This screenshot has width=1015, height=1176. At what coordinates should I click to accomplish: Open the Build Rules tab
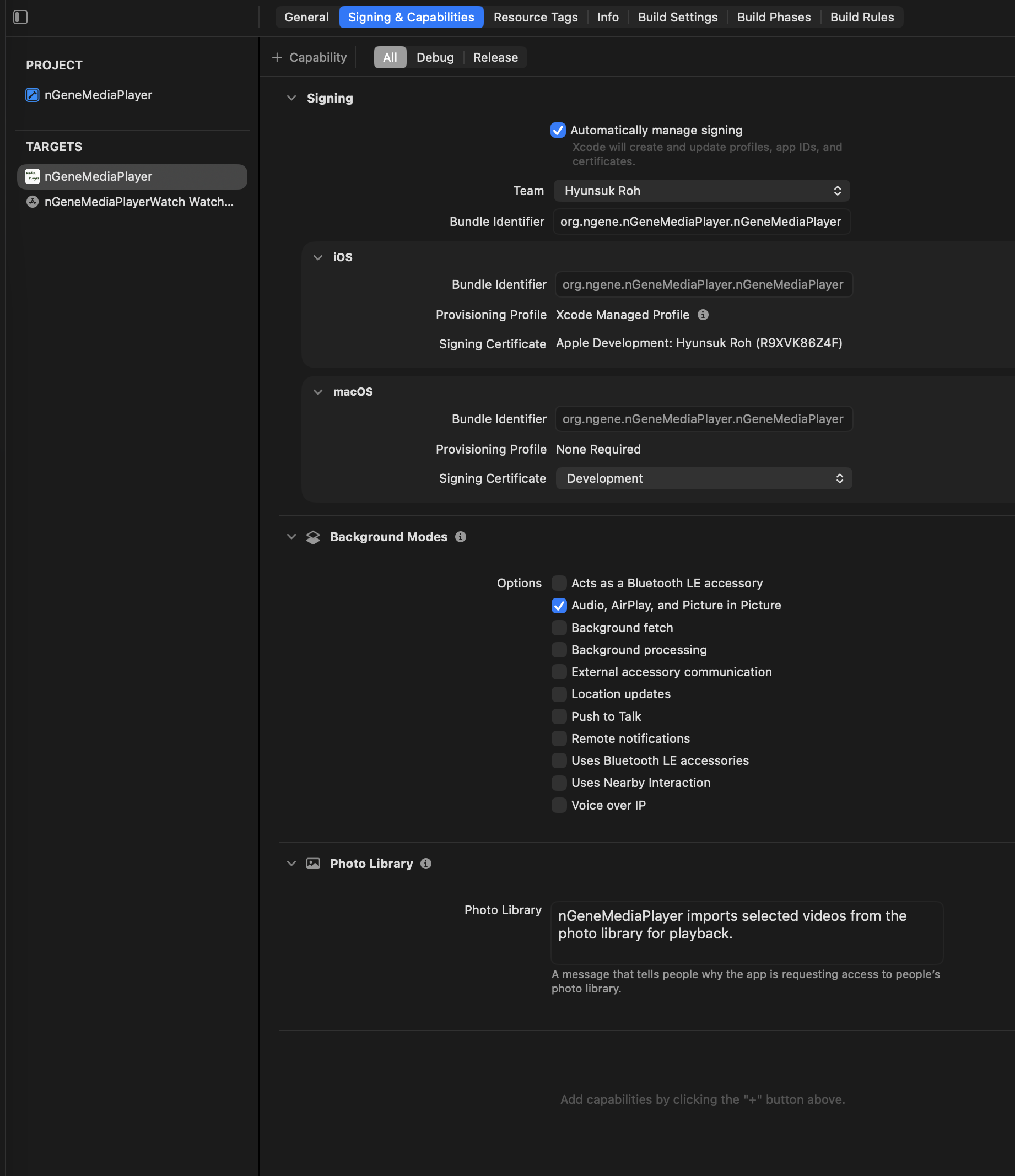[x=862, y=17]
